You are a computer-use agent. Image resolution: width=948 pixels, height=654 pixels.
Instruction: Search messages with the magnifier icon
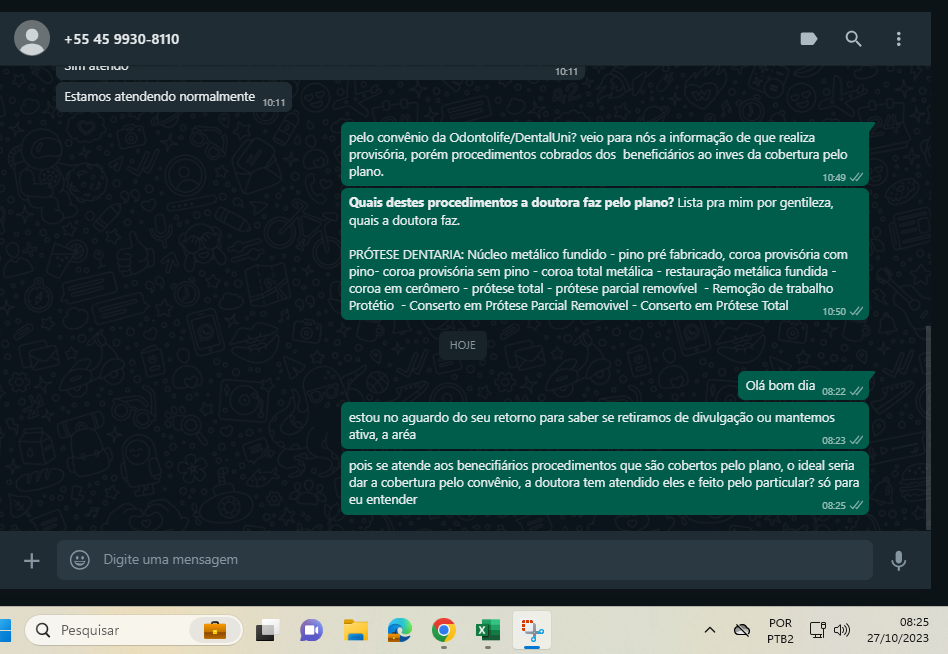click(x=853, y=39)
